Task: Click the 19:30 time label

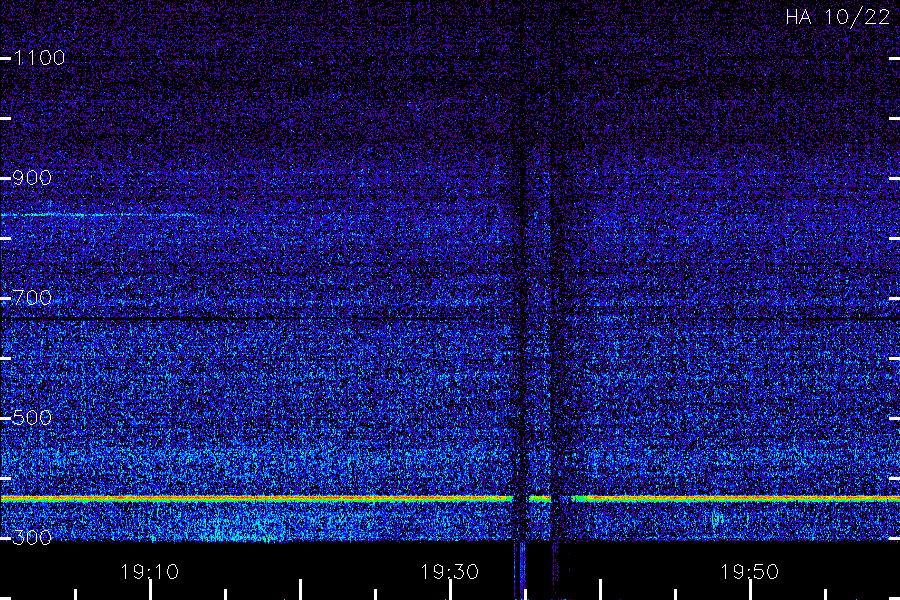Action: coord(449,572)
